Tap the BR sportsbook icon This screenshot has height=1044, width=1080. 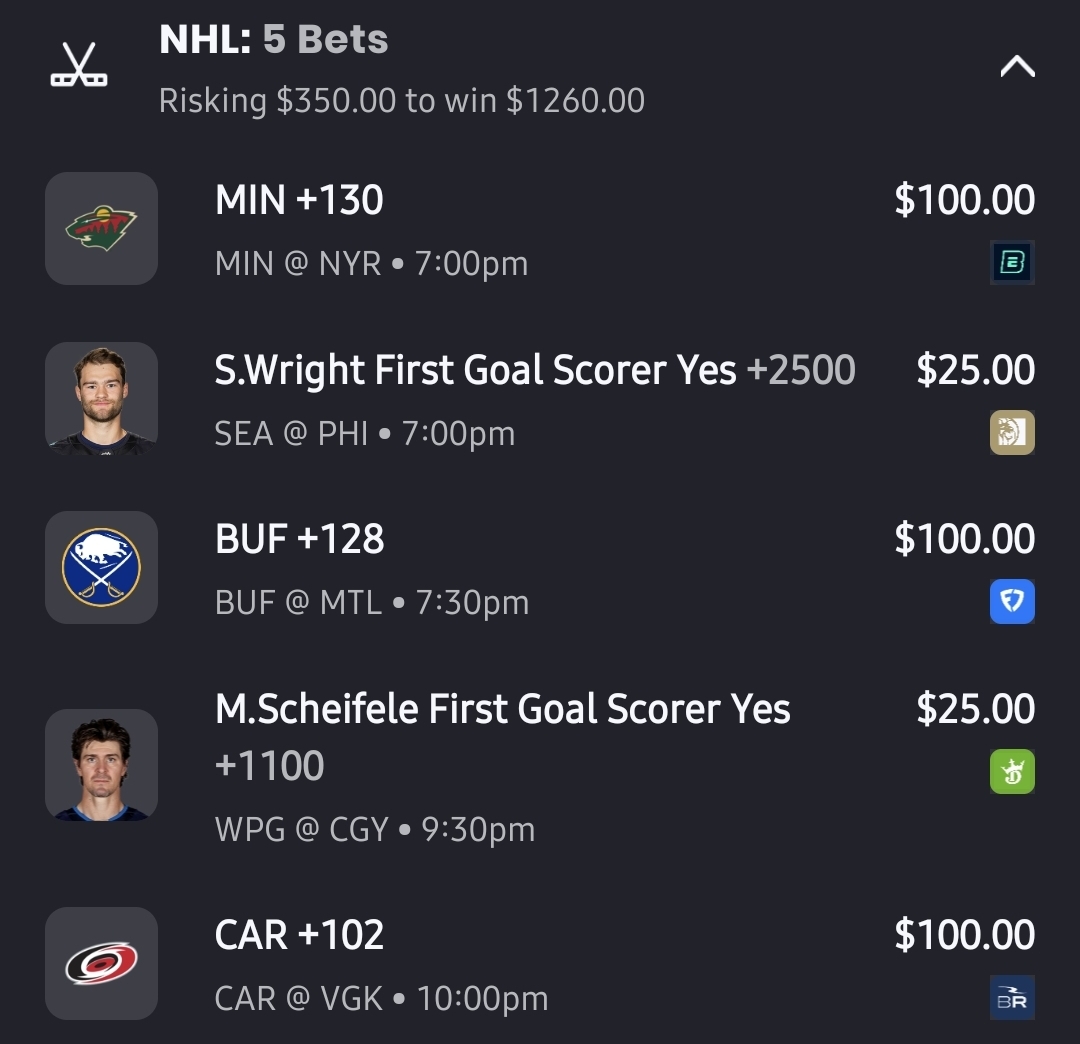[x=1012, y=998]
